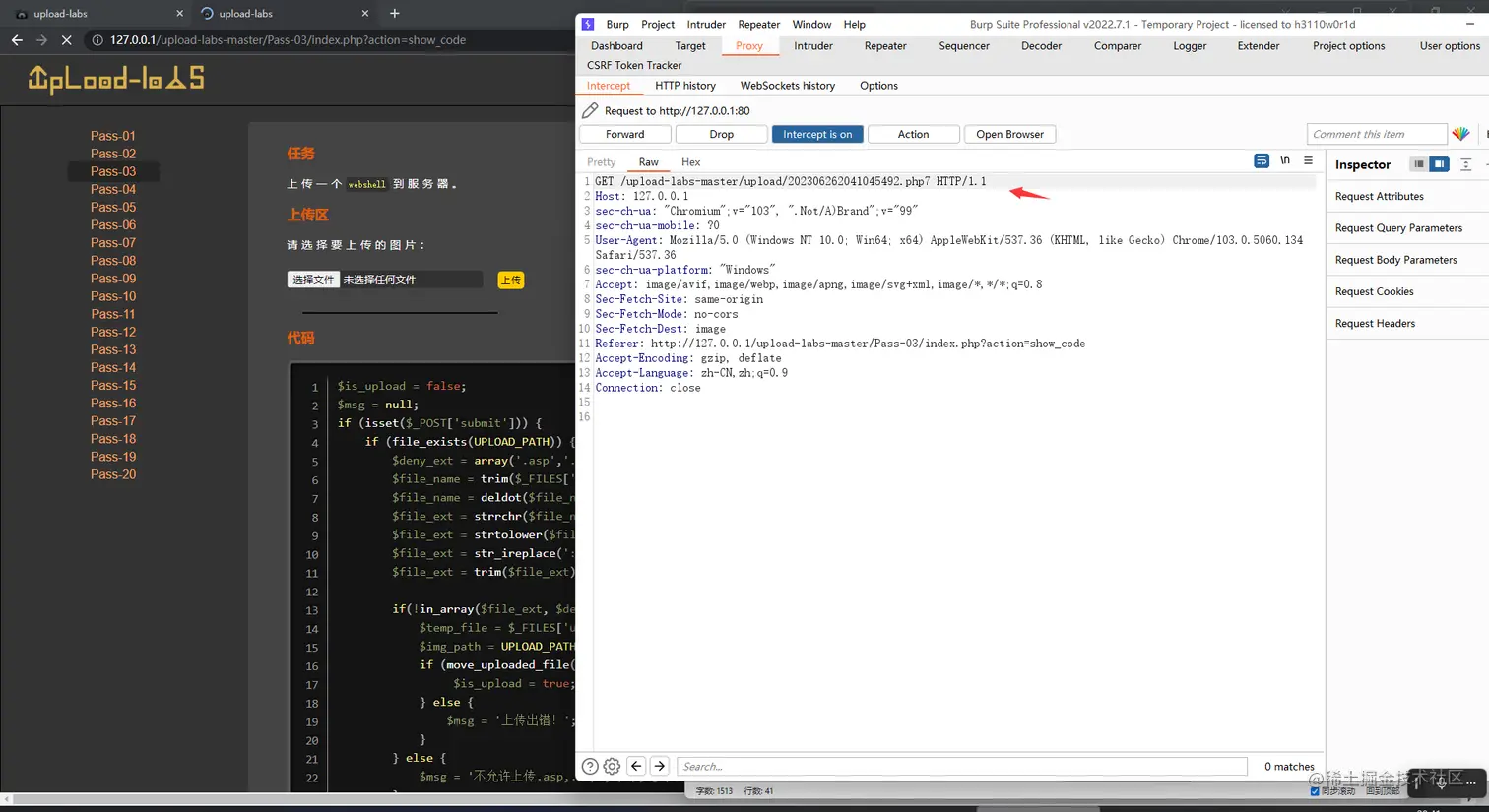1489x812 pixels.
Task: Open Pass-04 in the sidebar list
Action: pyautogui.click(x=113, y=189)
